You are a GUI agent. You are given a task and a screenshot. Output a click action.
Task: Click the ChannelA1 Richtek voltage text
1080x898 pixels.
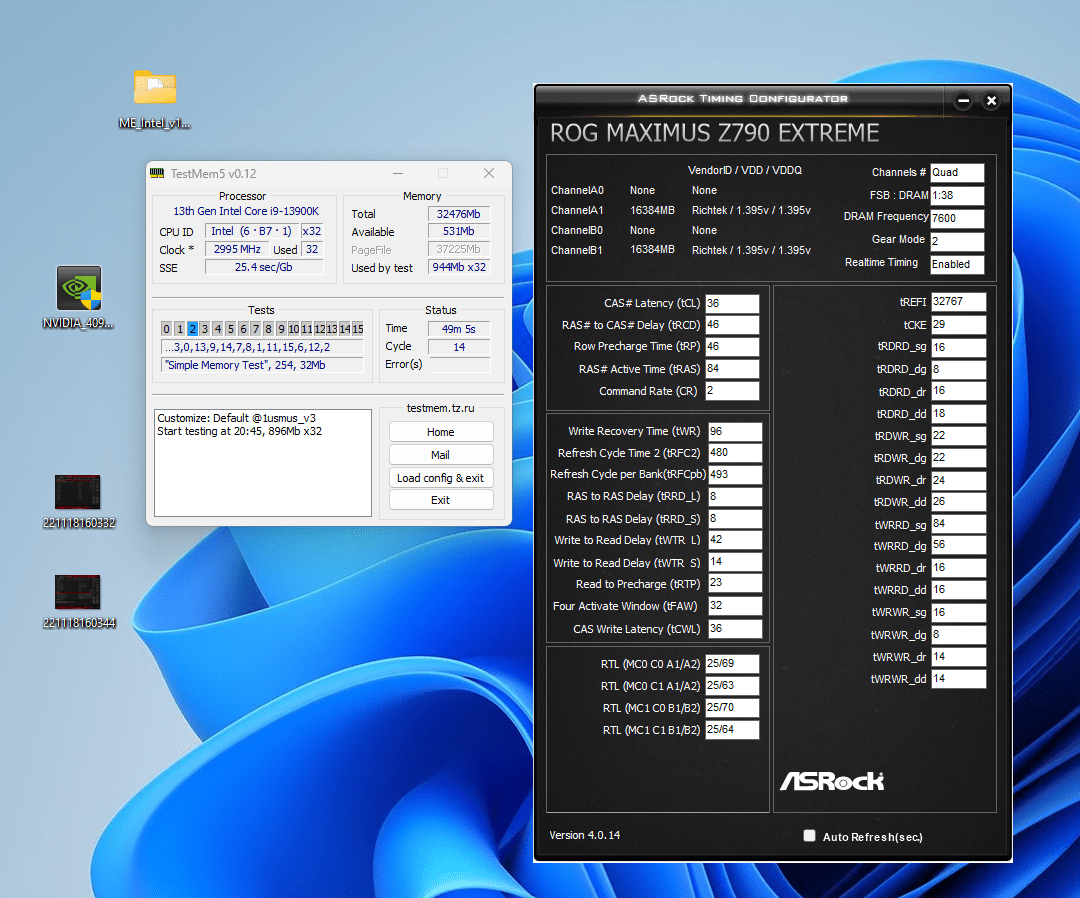(751, 210)
